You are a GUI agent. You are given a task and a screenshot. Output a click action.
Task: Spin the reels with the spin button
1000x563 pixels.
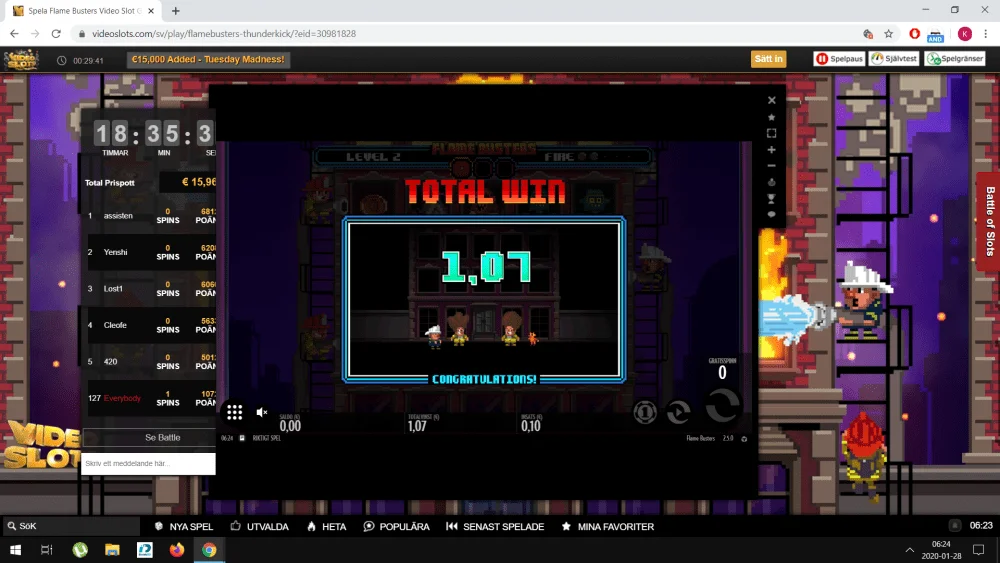tap(723, 406)
